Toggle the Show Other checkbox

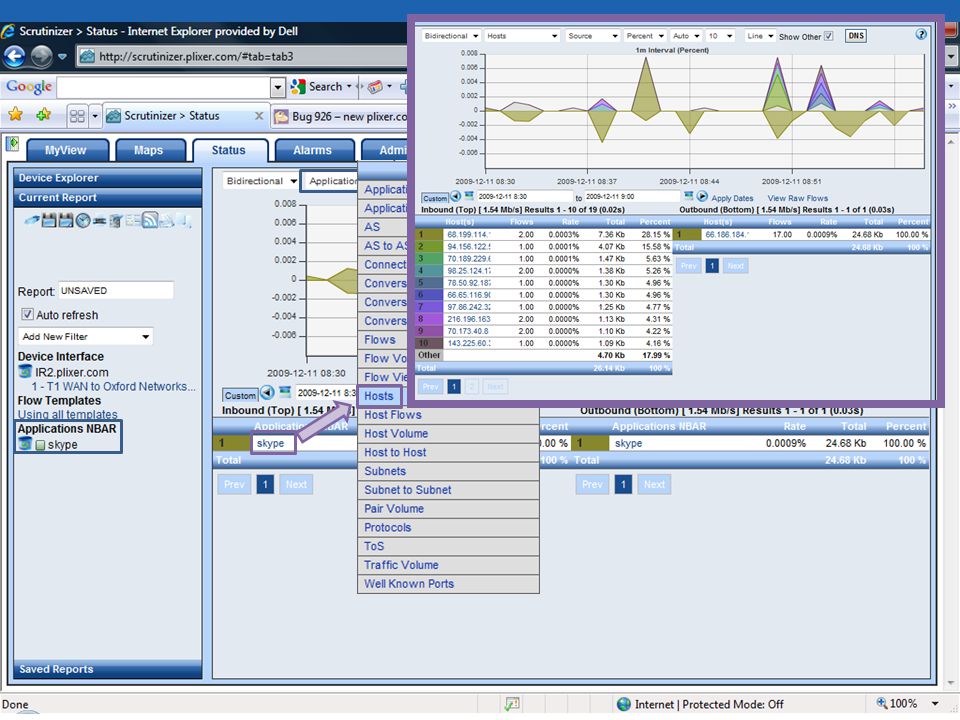(828, 36)
